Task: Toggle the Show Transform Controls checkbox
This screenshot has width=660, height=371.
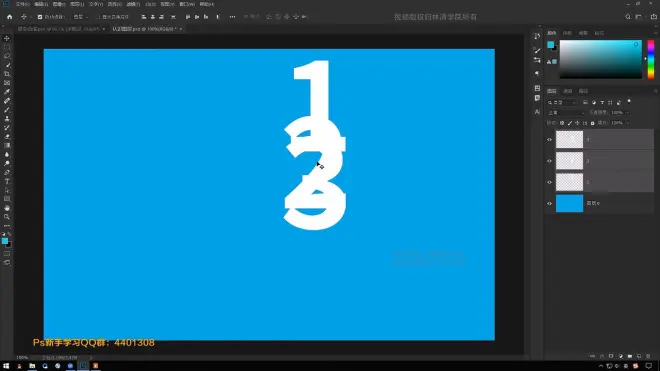Action: click(98, 17)
